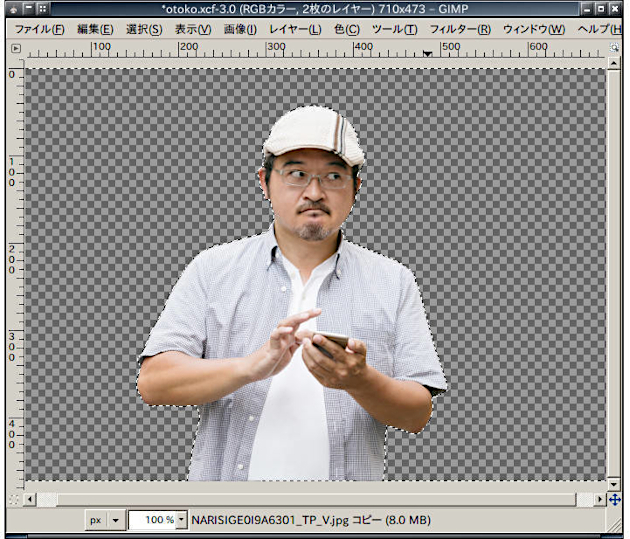
Task: Click the third button at title bar left
Action: tap(43, 8)
